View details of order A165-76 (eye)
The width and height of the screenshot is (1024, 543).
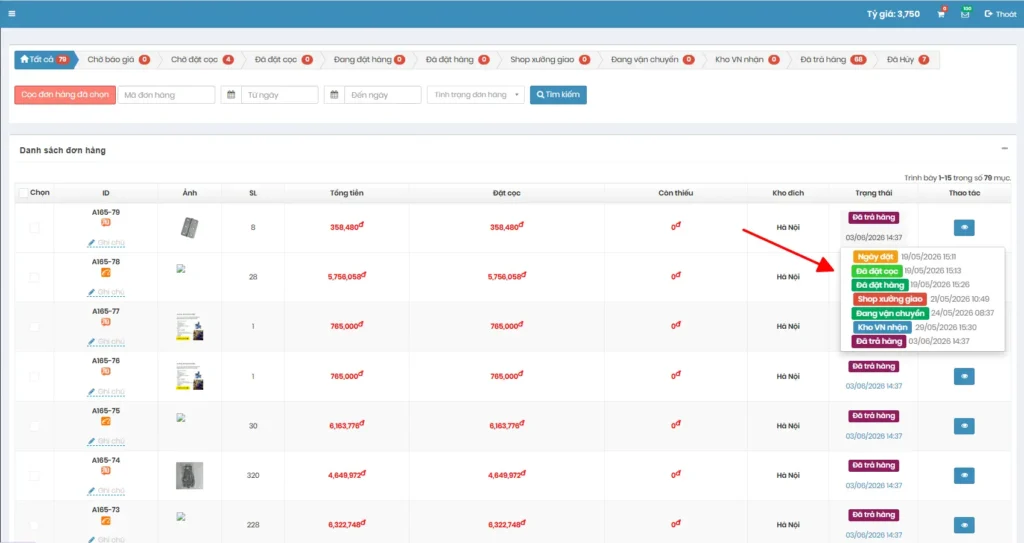tap(964, 376)
